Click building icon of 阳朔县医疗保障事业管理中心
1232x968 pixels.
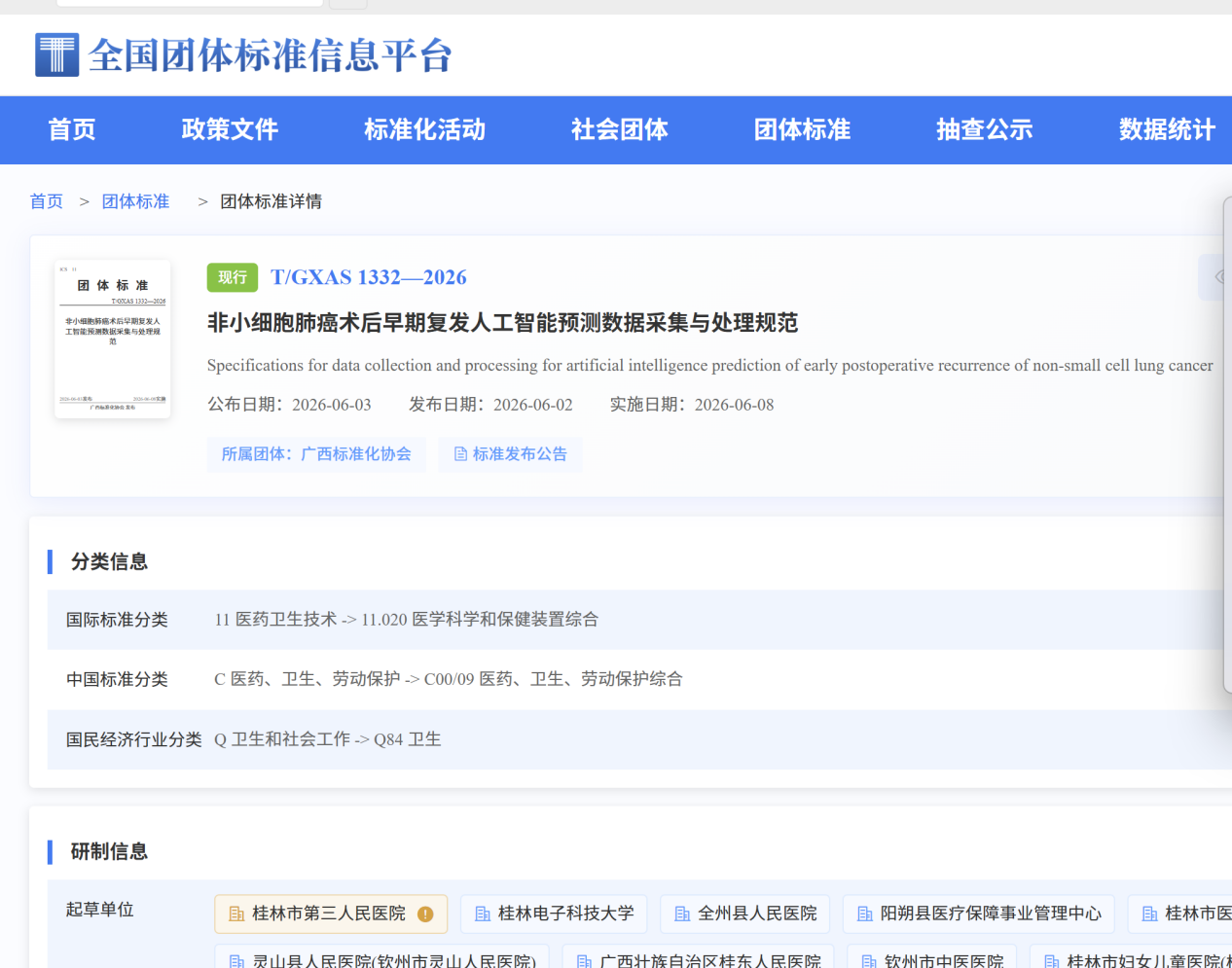tap(864, 914)
